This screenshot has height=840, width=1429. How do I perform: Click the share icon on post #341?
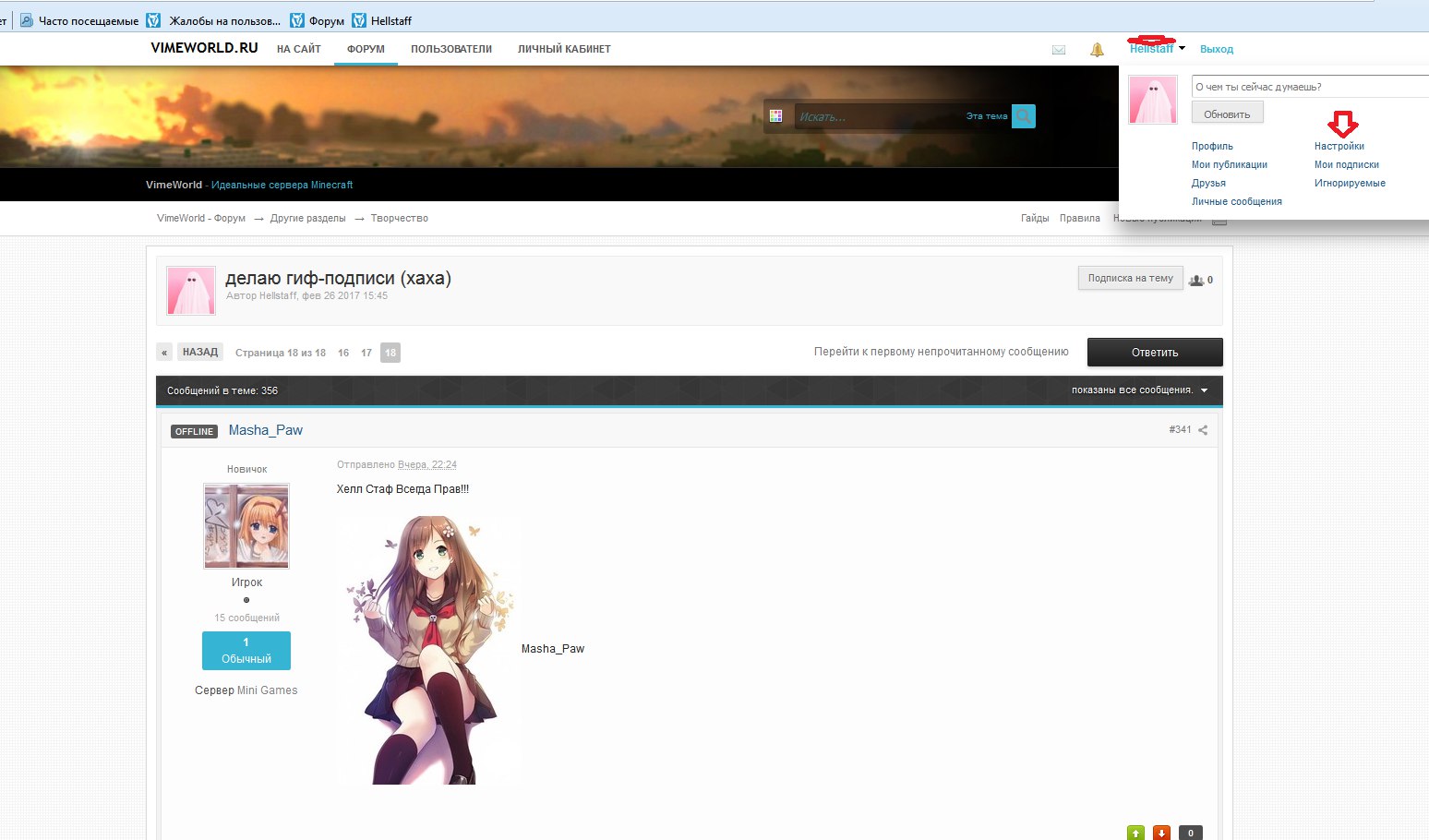[x=1203, y=430]
